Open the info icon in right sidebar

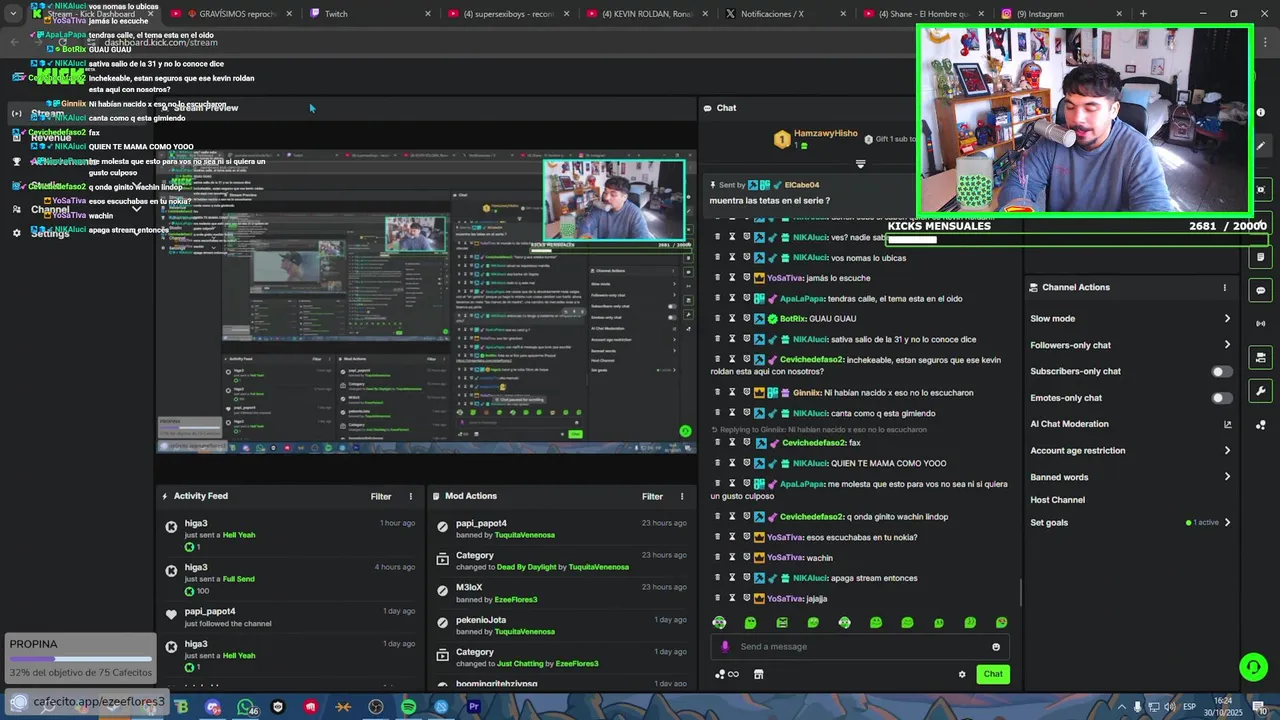[1260, 113]
